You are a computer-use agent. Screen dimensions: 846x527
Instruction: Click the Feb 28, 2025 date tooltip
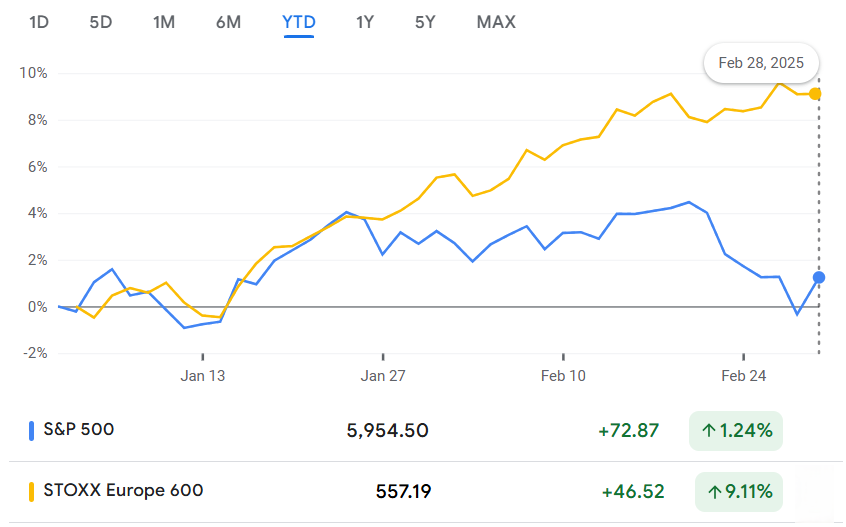(x=761, y=62)
